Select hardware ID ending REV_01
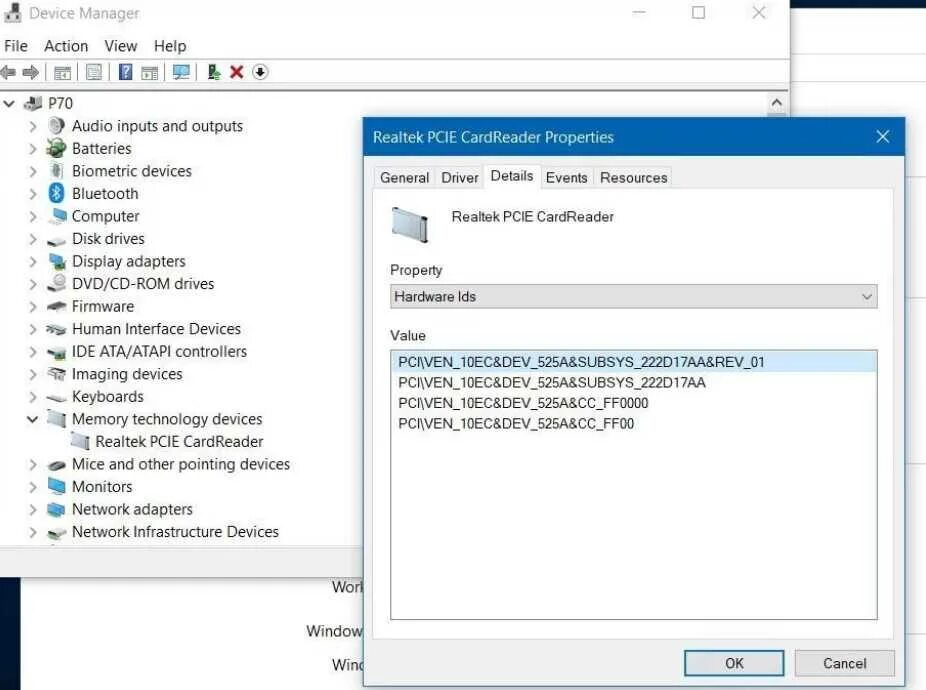This screenshot has width=926, height=690. (x=634, y=362)
